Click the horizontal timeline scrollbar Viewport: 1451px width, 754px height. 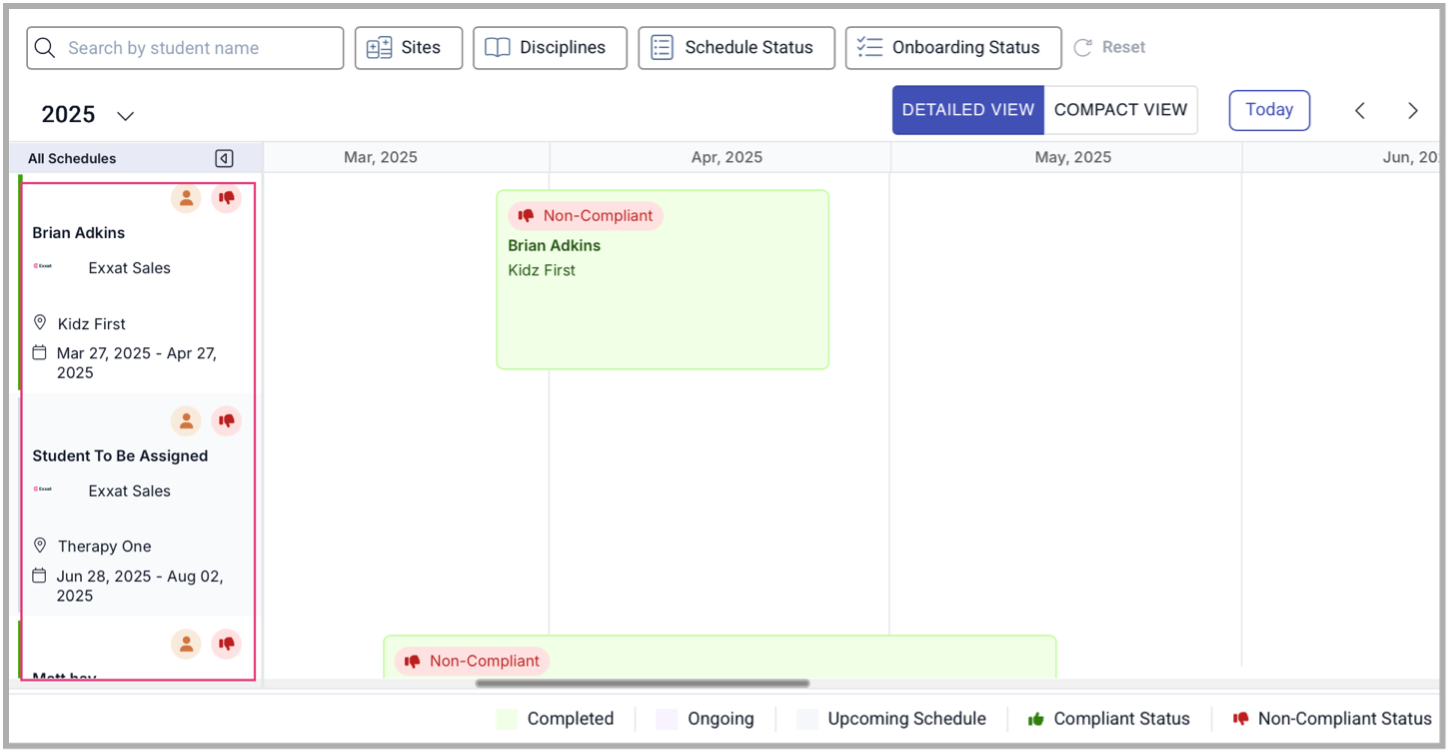click(x=642, y=684)
